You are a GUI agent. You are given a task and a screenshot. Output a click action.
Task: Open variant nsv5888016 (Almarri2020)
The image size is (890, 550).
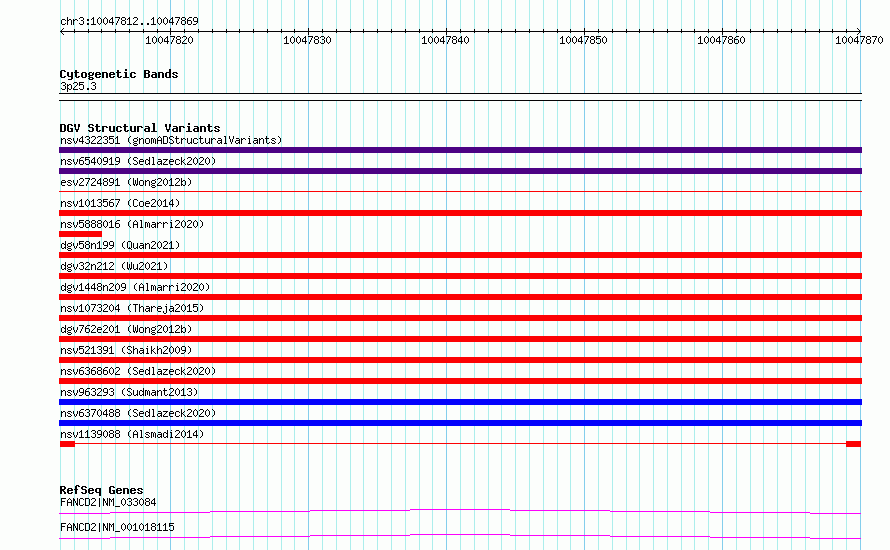pos(132,224)
